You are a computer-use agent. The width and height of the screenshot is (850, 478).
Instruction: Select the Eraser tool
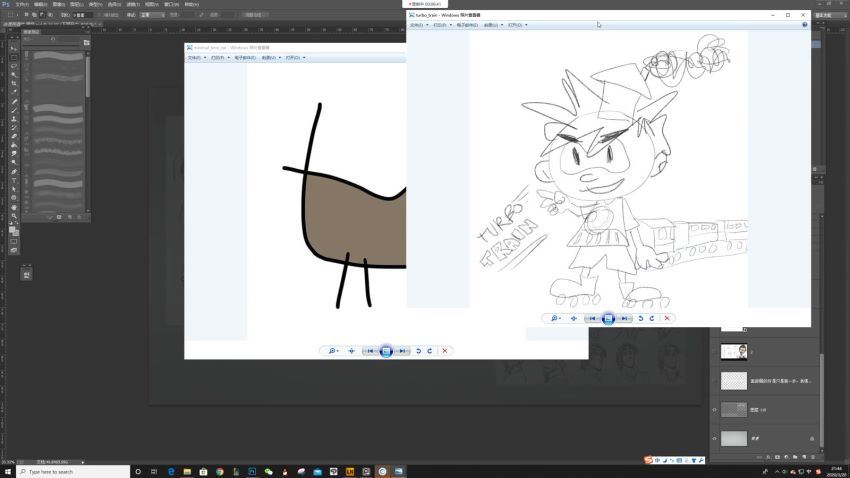tap(14, 137)
